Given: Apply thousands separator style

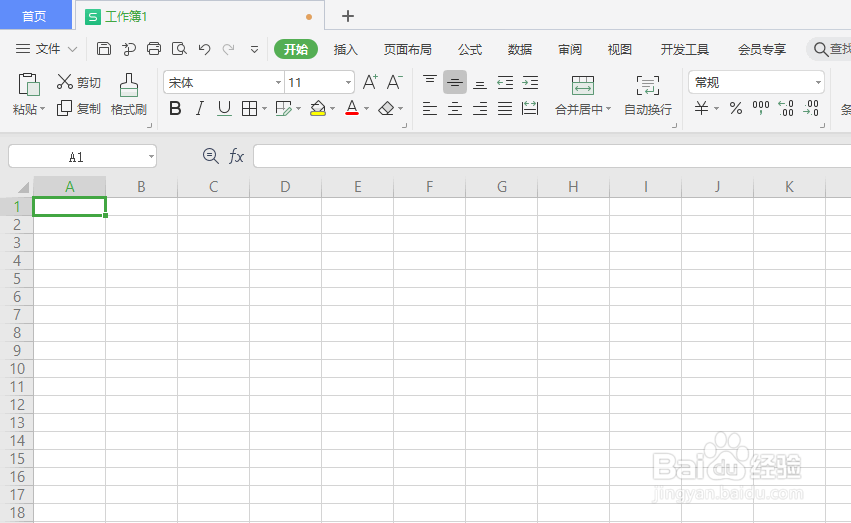Looking at the screenshot, I should pyautogui.click(x=761, y=108).
